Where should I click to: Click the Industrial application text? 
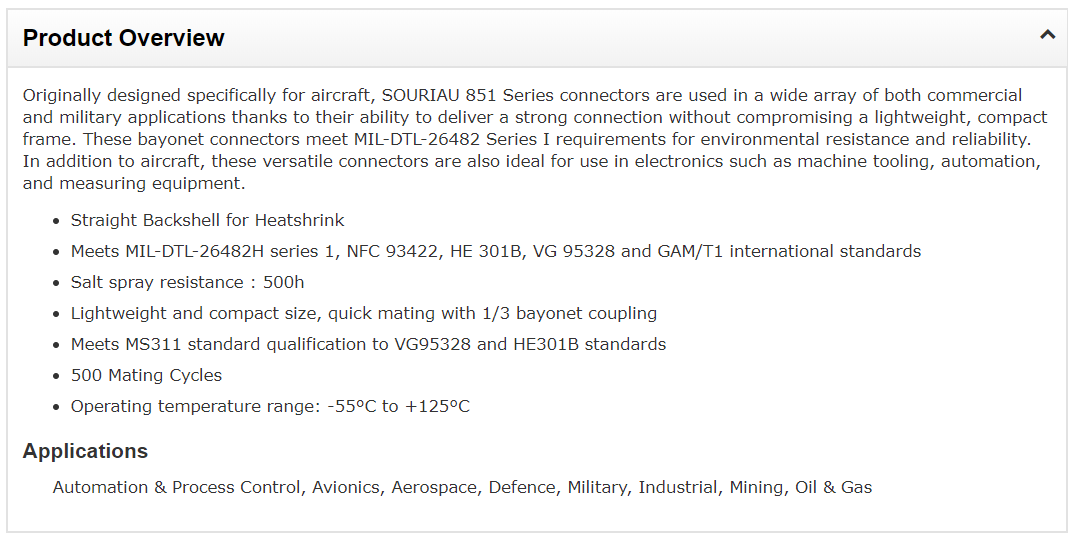(x=677, y=487)
